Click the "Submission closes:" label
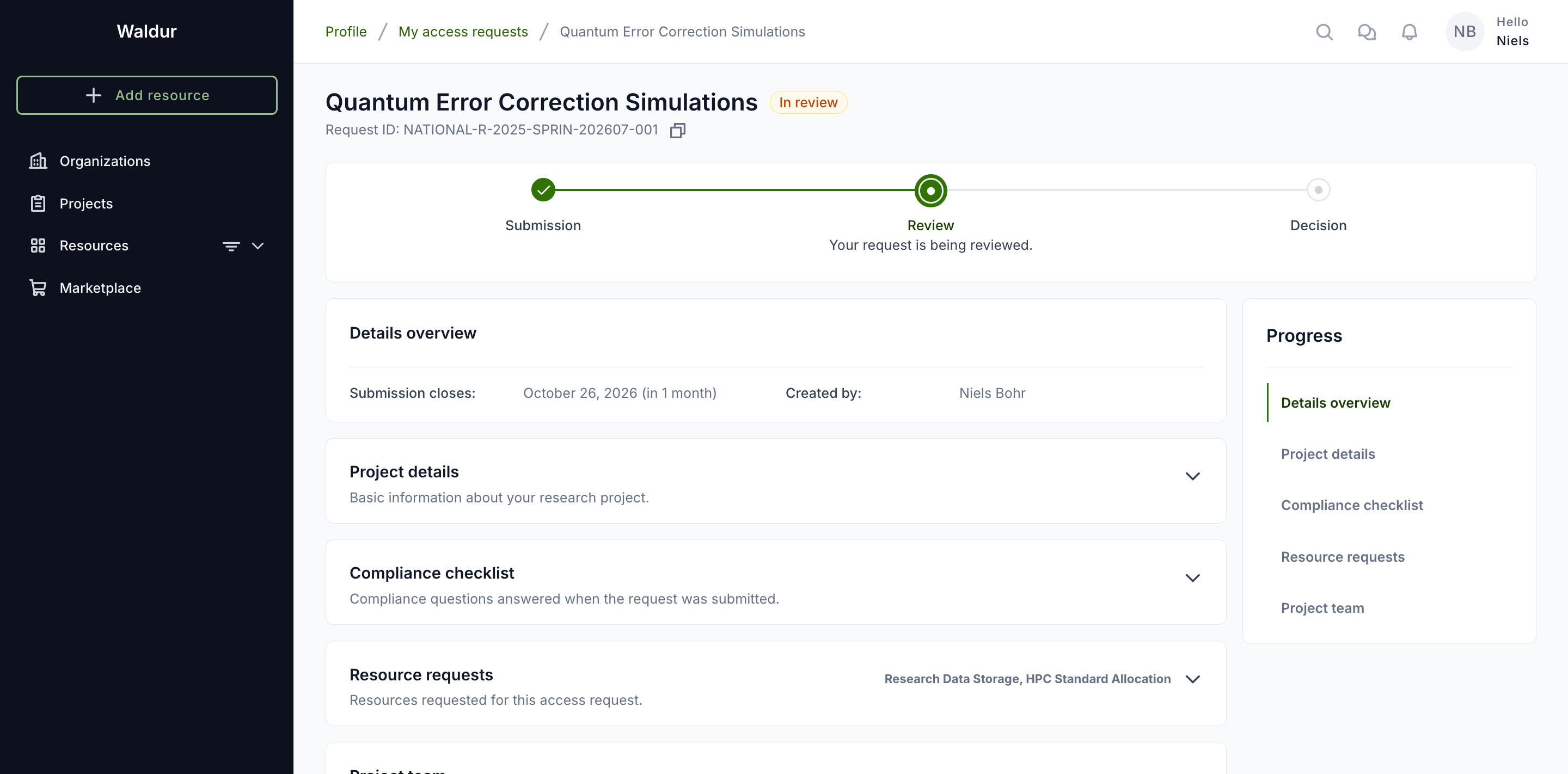Screen dimensions: 1568x774 coord(412,393)
